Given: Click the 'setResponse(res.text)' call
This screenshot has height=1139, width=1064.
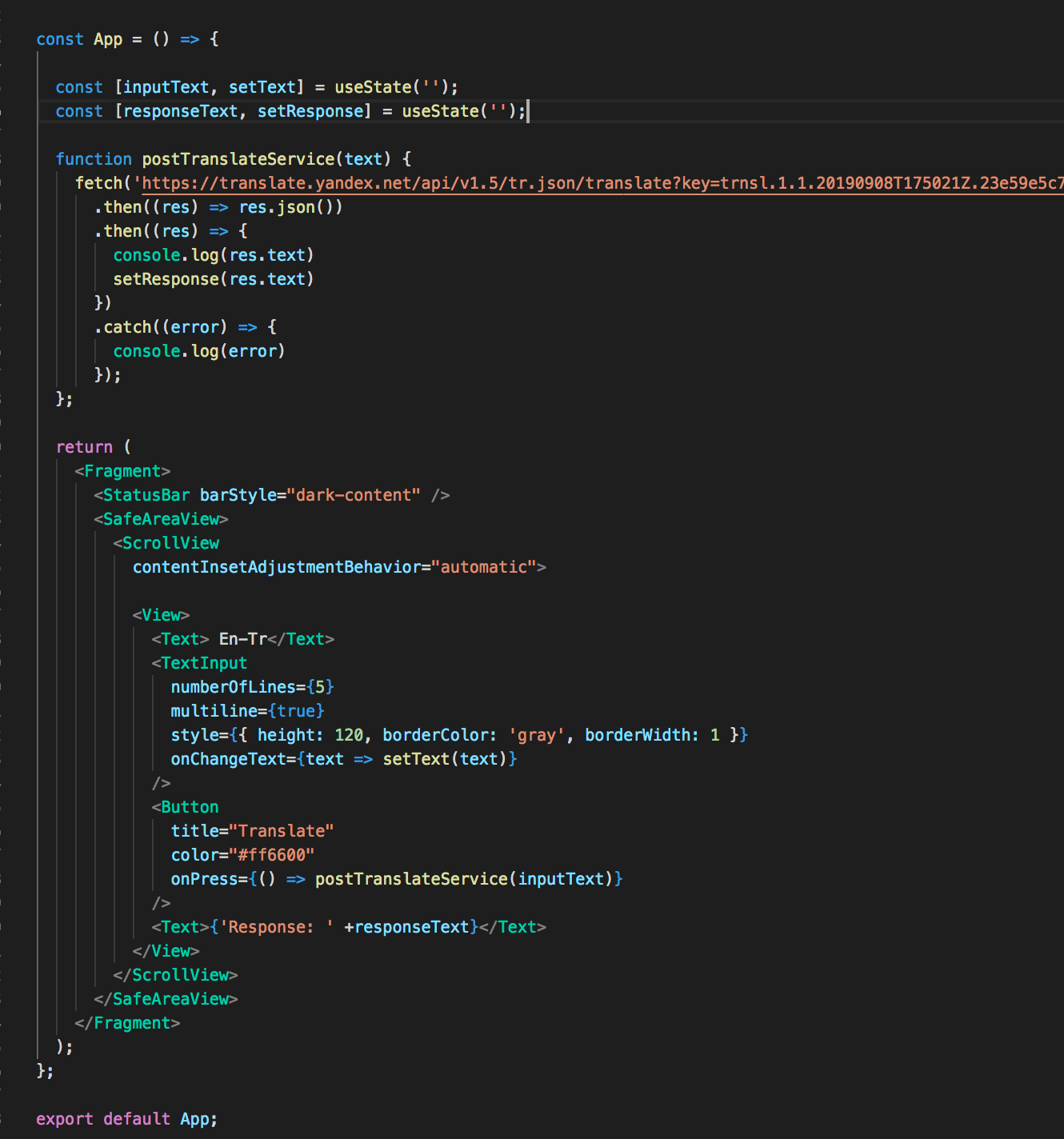Looking at the screenshot, I should (214, 279).
